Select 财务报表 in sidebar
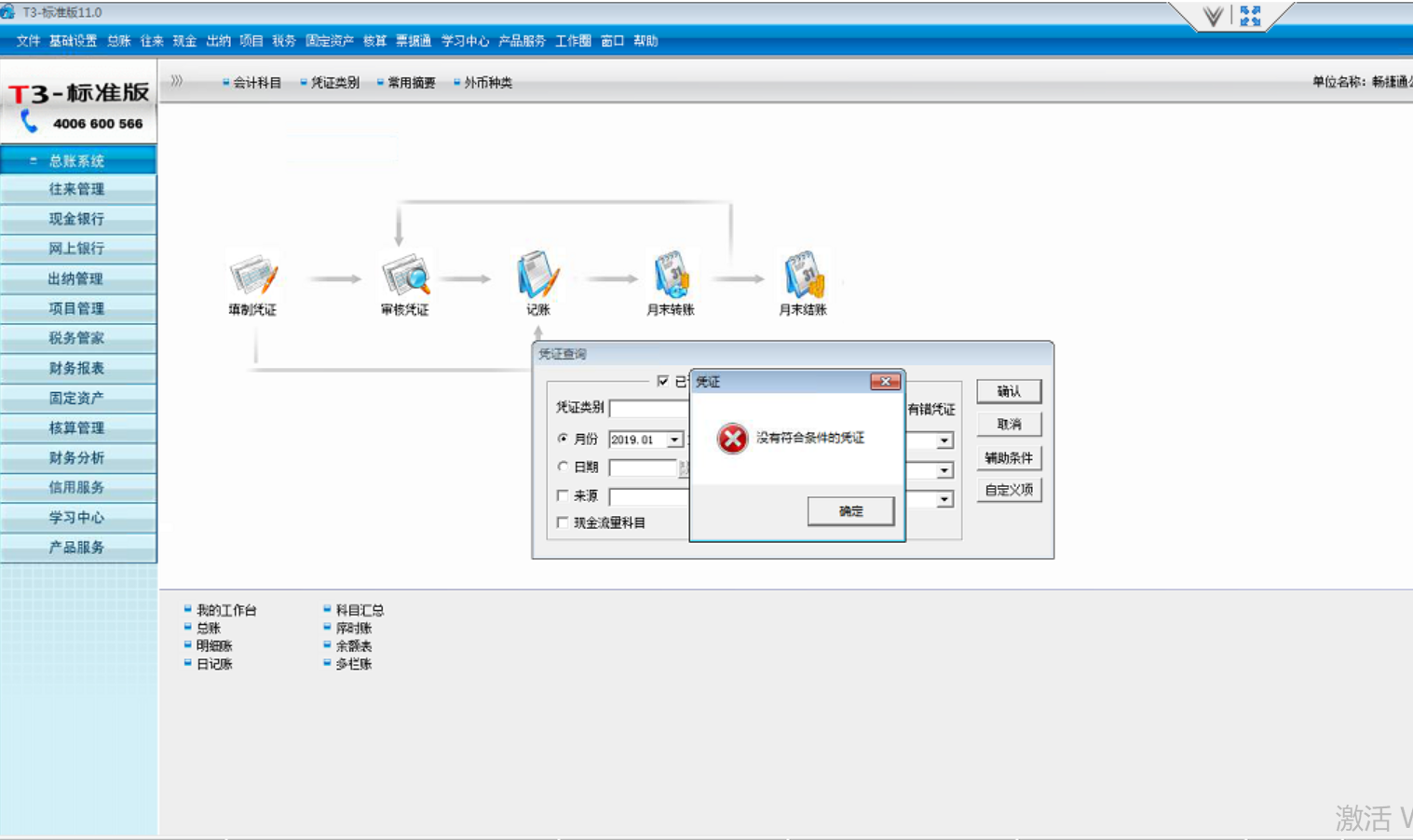This screenshot has height=840, width=1413. pos(78,368)
